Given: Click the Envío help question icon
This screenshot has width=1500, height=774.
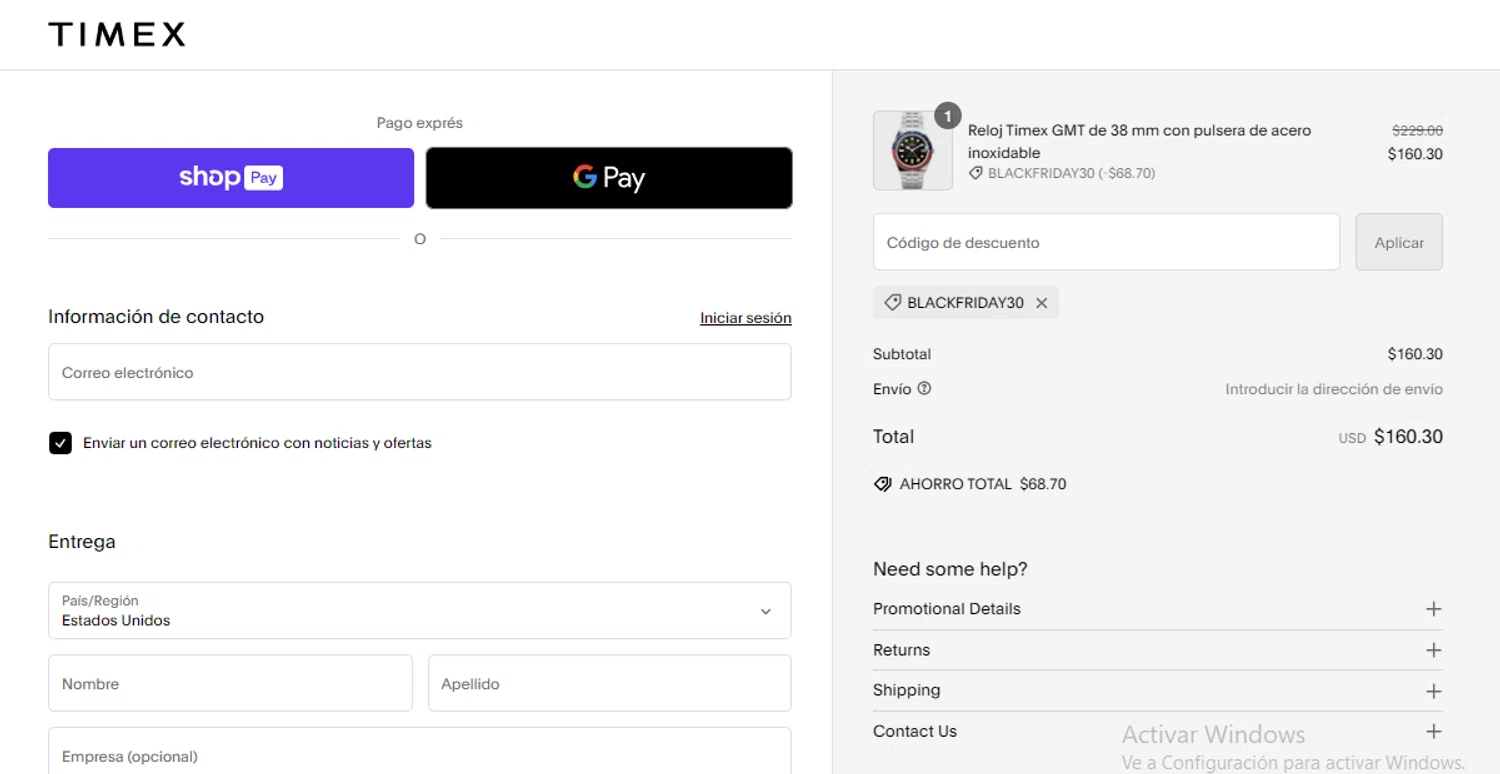Looking at the screenshot, I should [924, 388].
